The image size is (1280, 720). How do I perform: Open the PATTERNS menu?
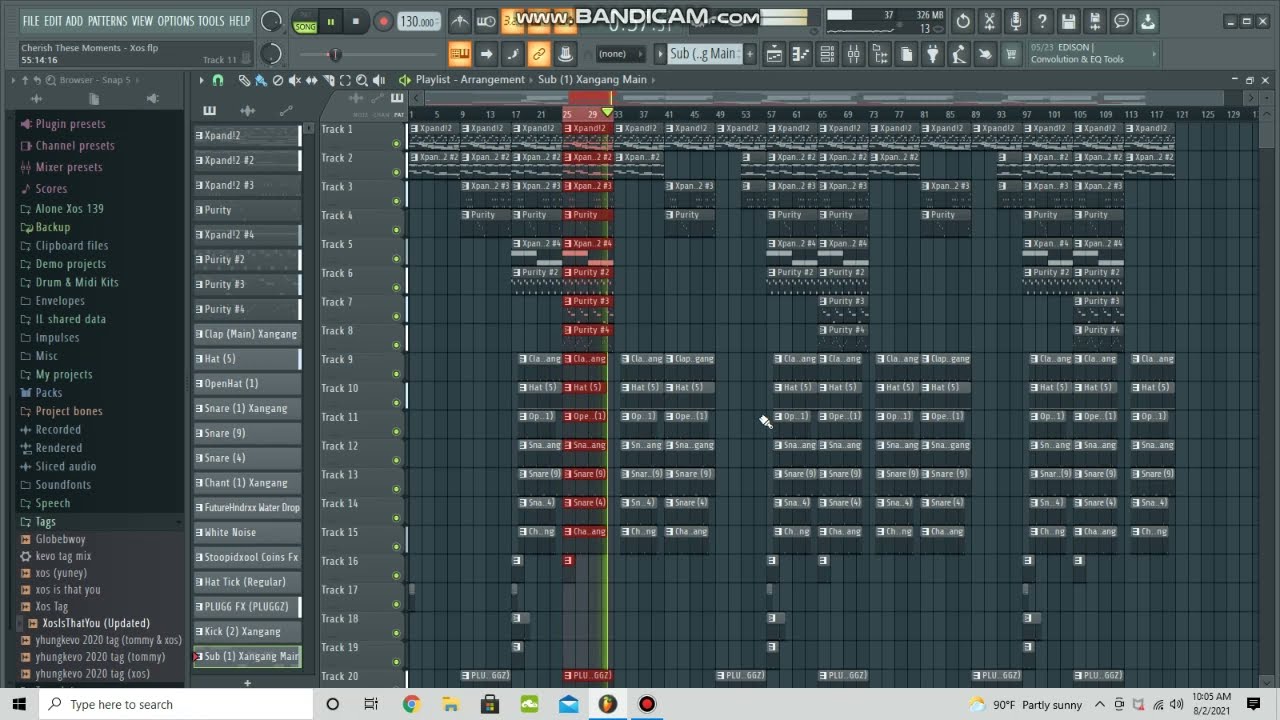click(107, 21)
